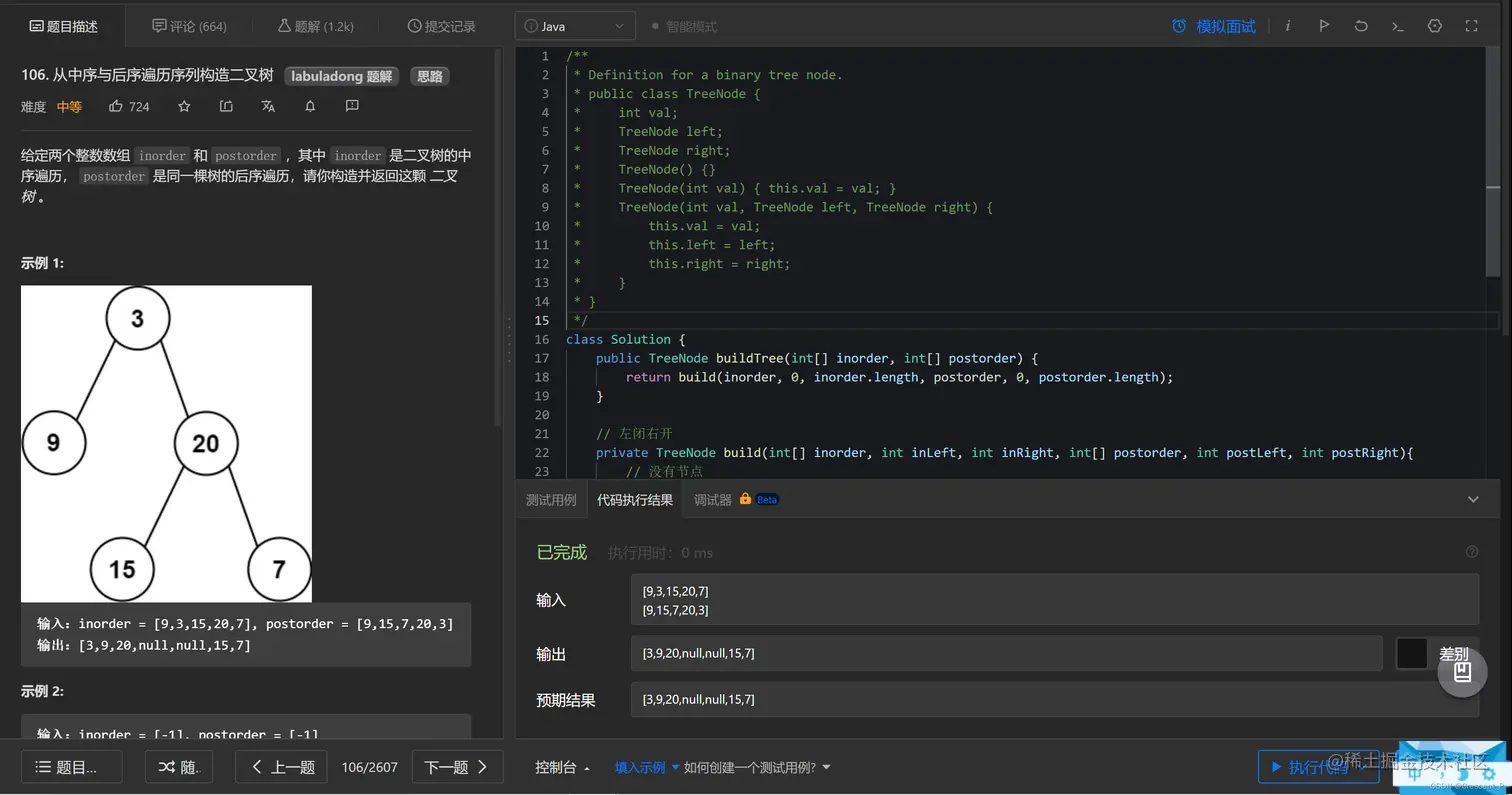Click the 示例 1 heading
This screenshot has width=1512, height=795.
42,263
